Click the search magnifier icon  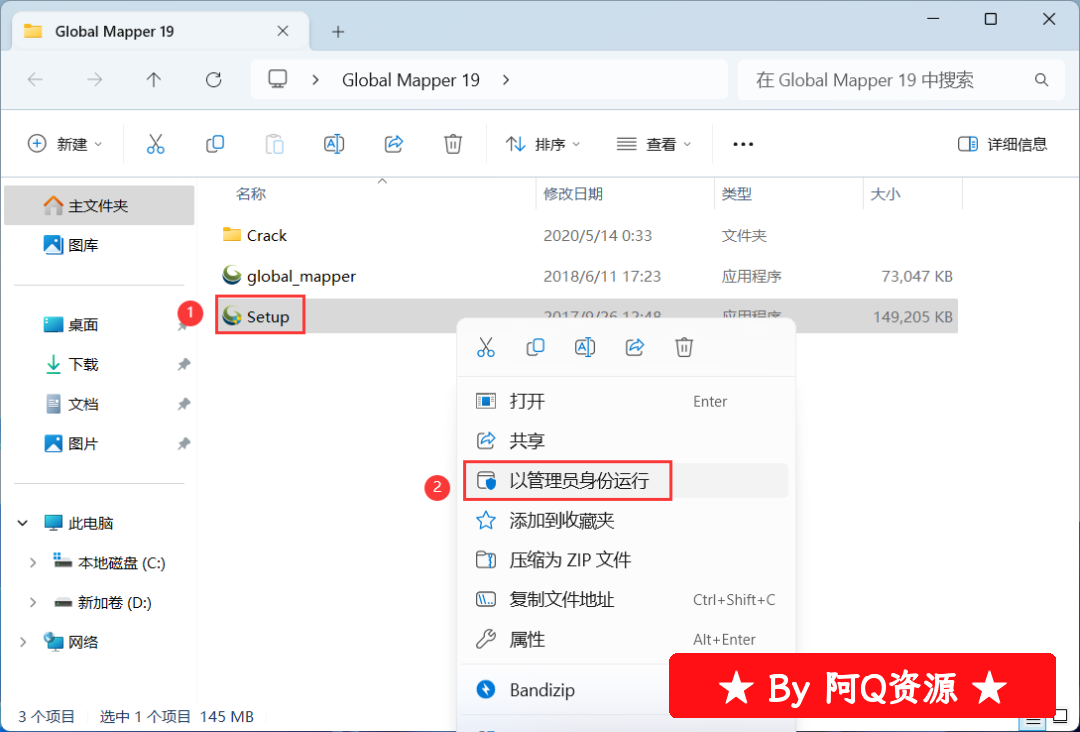1041,80
